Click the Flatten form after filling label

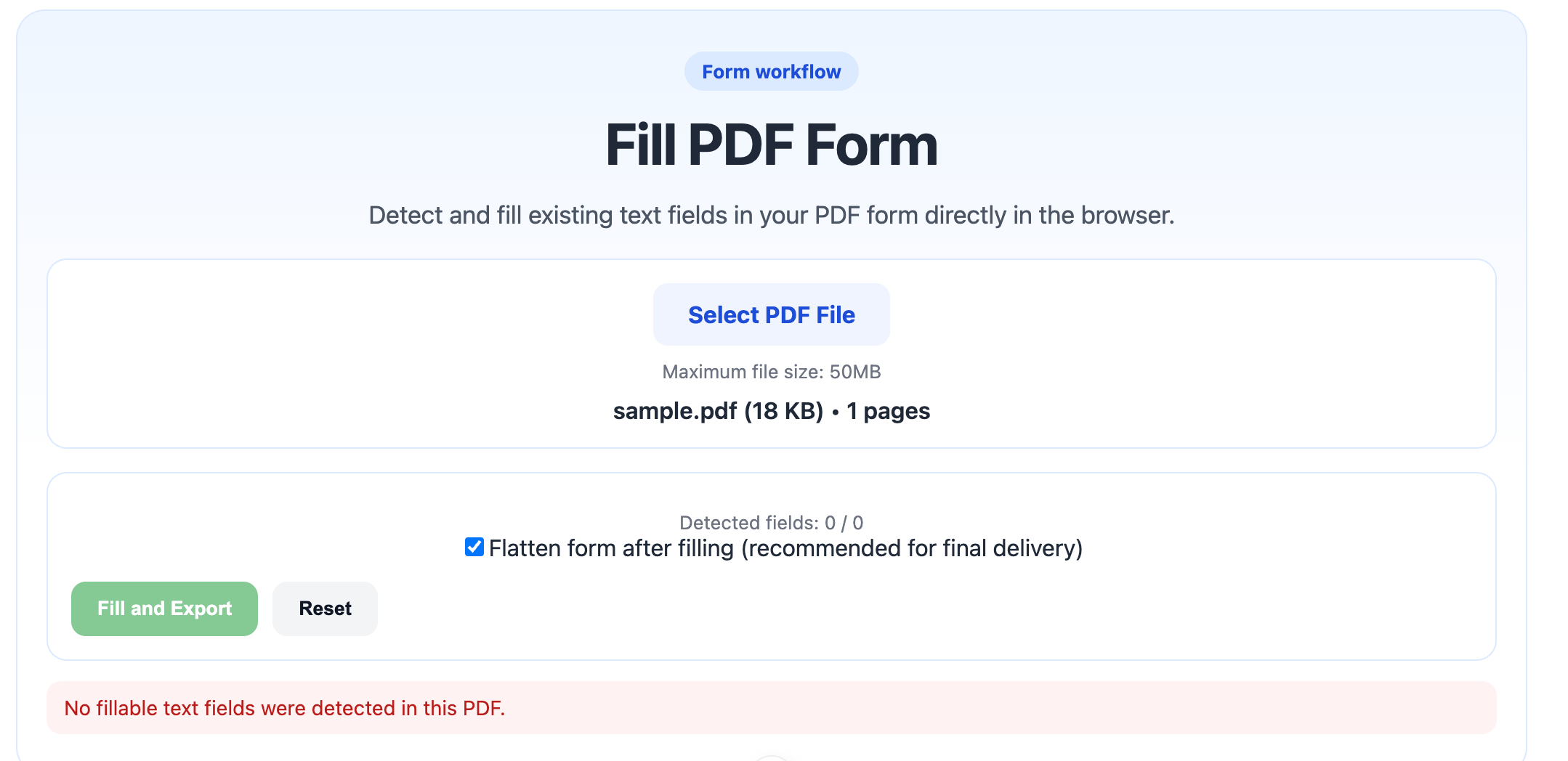pyautogui.click(x=785, y=548)
